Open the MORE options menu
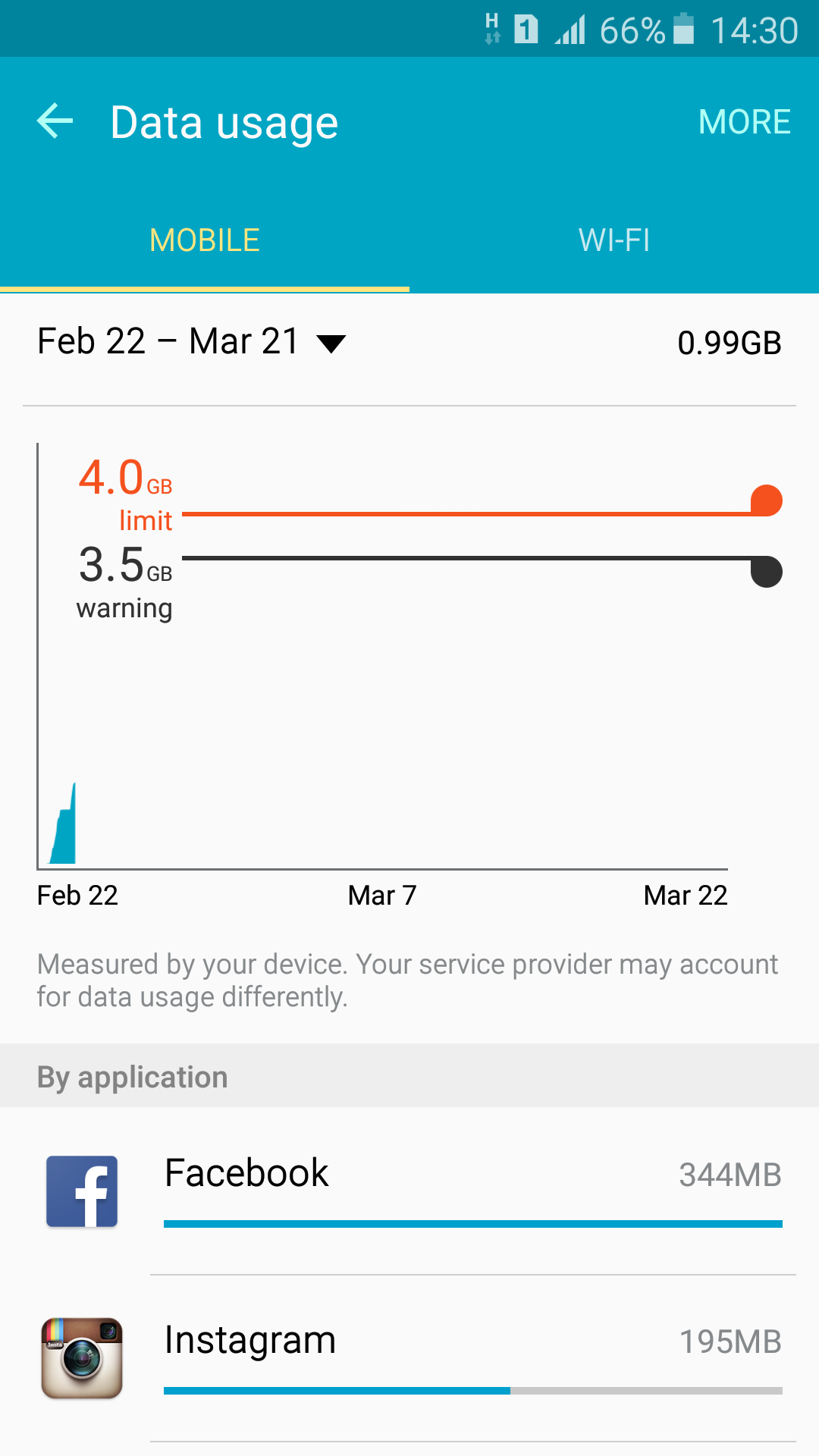Screen dimensions: 819x1456 click(x=744, y=122)
